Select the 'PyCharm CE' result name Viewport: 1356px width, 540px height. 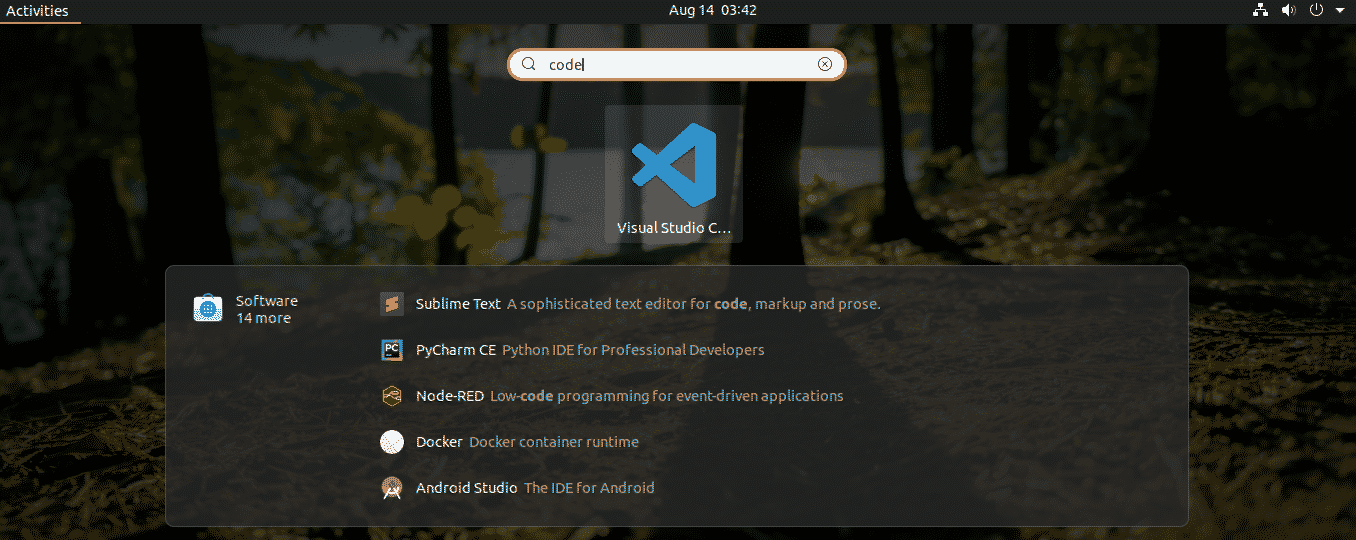456,350
